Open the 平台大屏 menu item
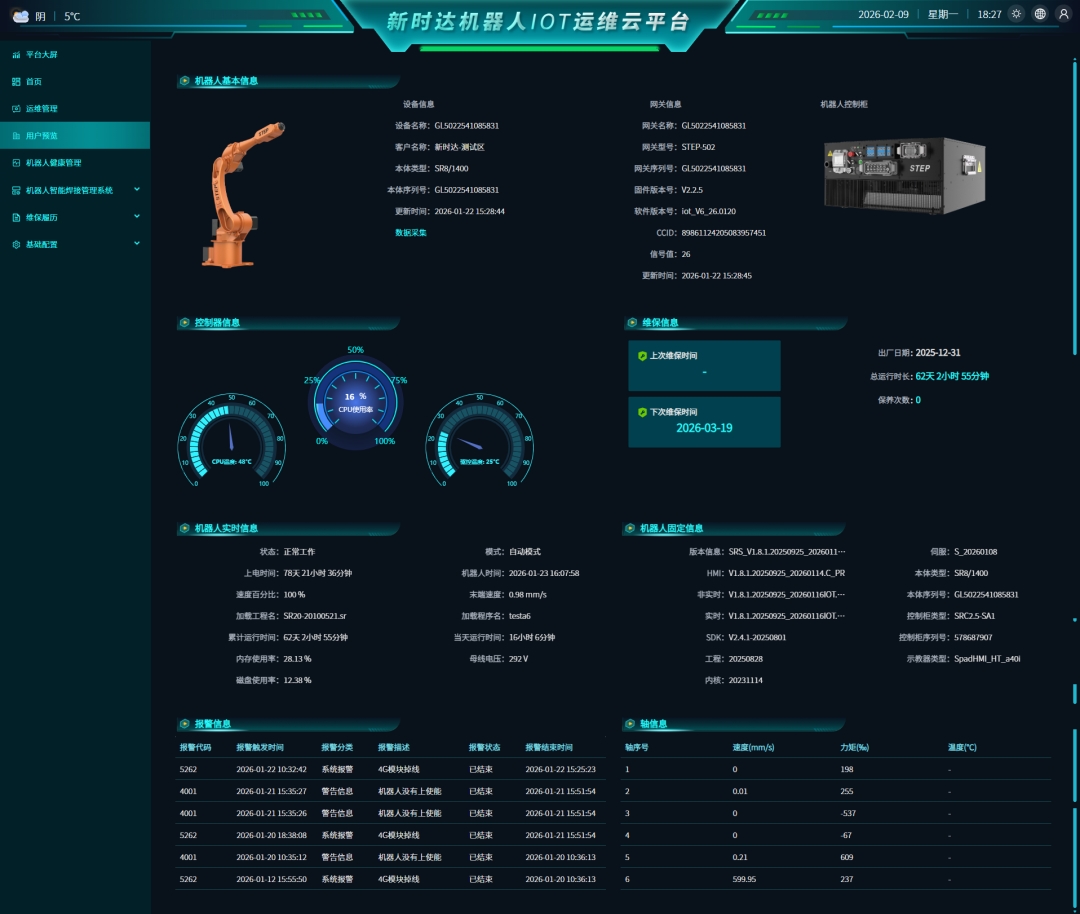 click(75, 54)
